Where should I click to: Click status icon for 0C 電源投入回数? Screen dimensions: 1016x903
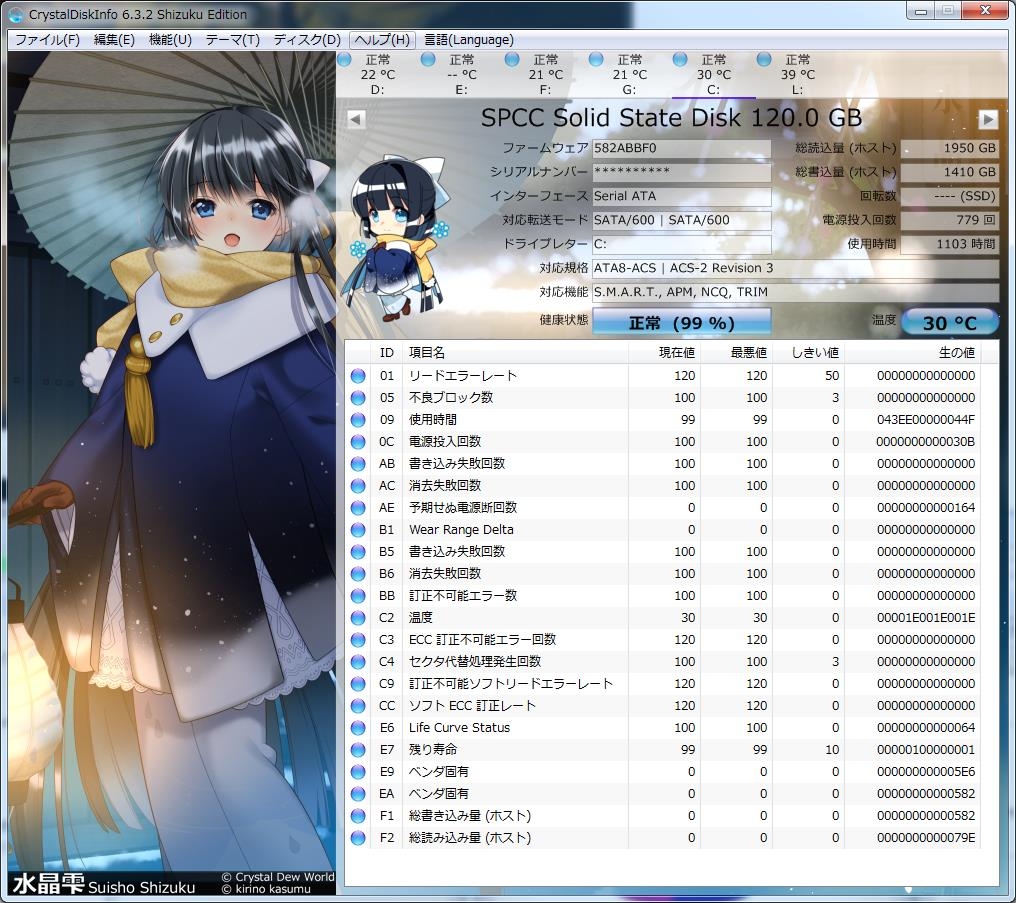pyautogui.click(x=358, y=442)
